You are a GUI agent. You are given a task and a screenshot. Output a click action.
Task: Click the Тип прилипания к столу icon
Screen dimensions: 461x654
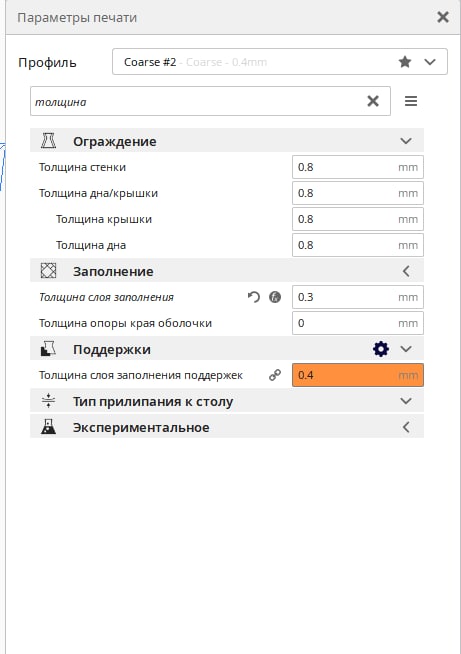pyautogui.click(x=48, y=401)
